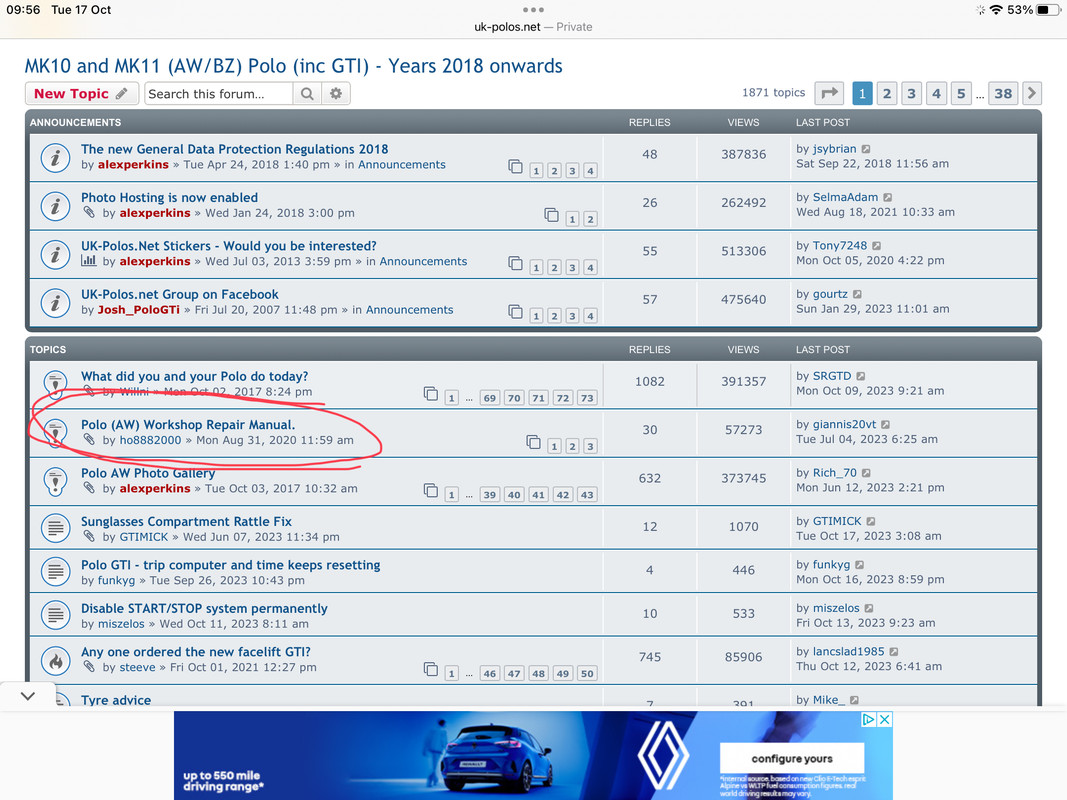1067x800 pixels.
Task: Click reply count "1082"
Action: pyautogui.click(x=650, y=382)
